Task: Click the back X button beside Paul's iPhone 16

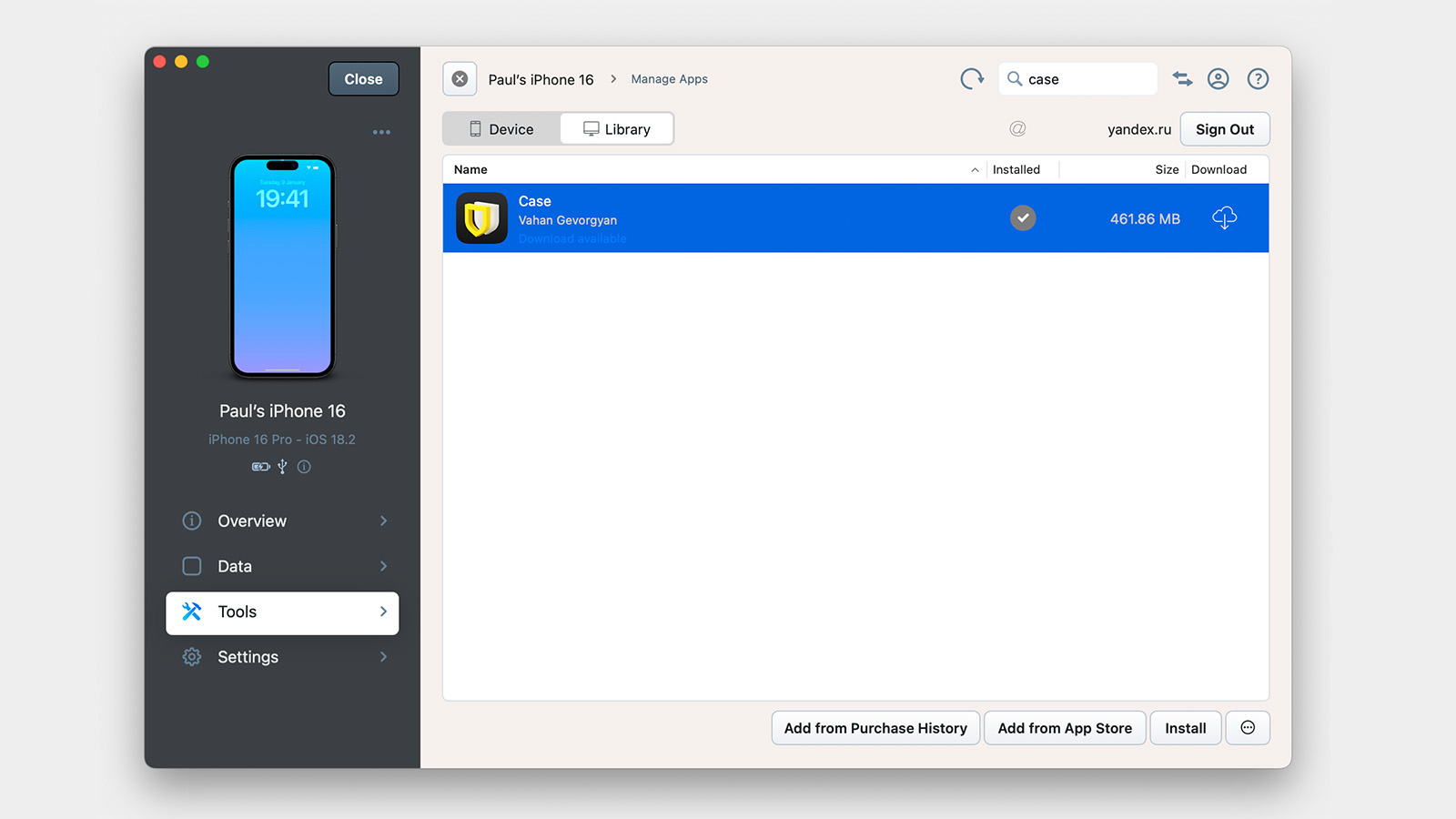Action: coord(460,79)
